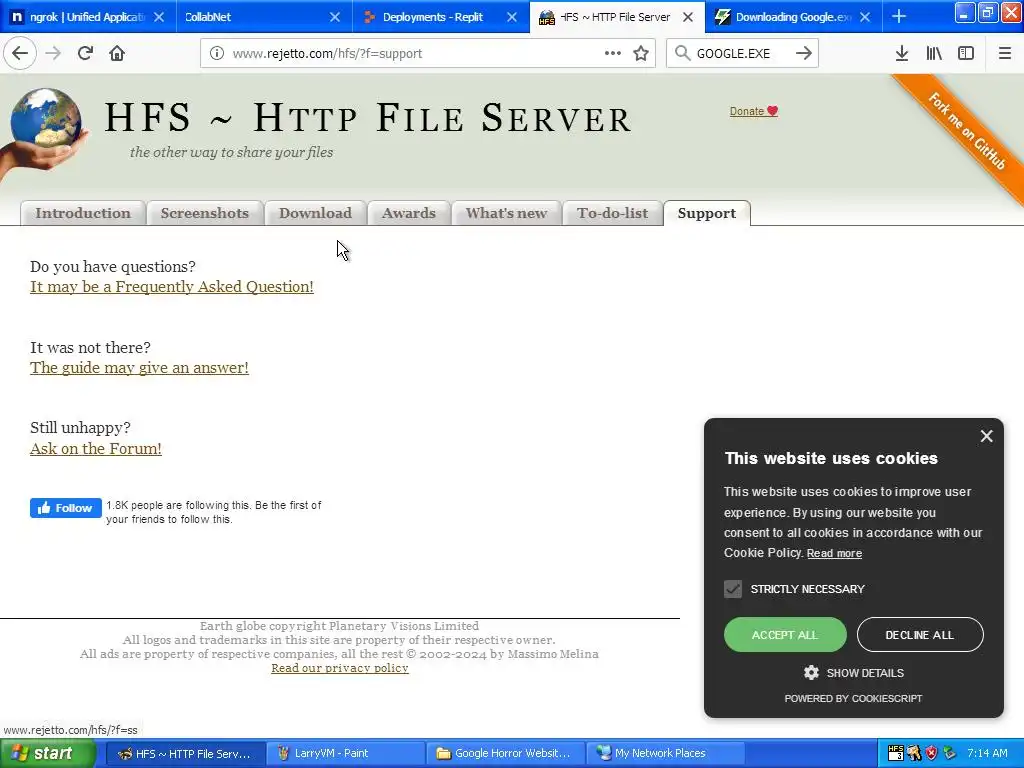This screenshot has height=768, width=1024.
Task: Open the downloads arrow icon
Action: coord(902,53)
